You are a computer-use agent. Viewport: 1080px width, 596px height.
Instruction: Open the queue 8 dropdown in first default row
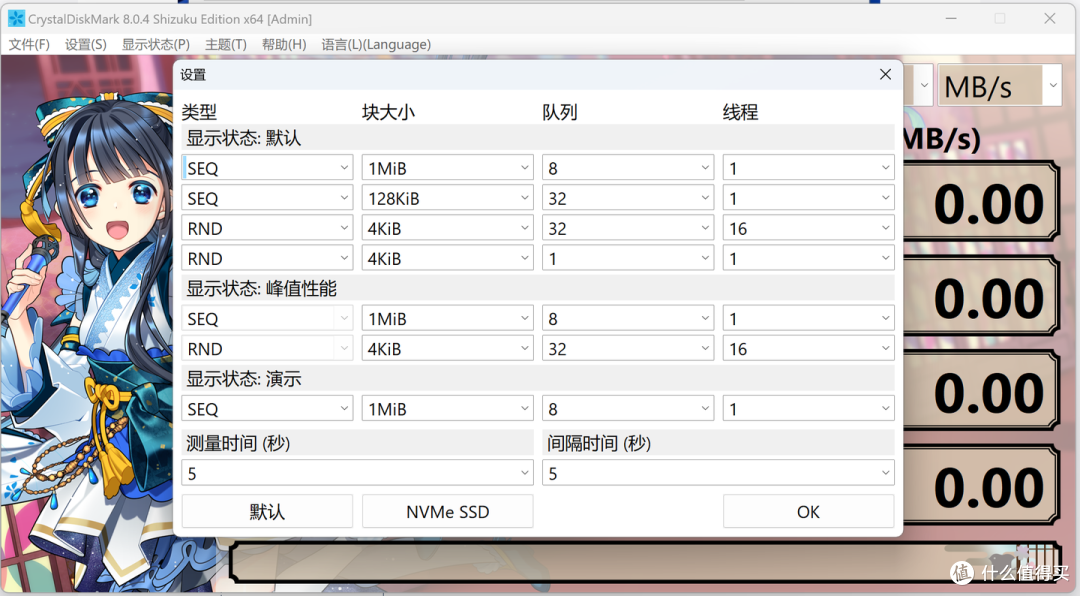(628, 168)
